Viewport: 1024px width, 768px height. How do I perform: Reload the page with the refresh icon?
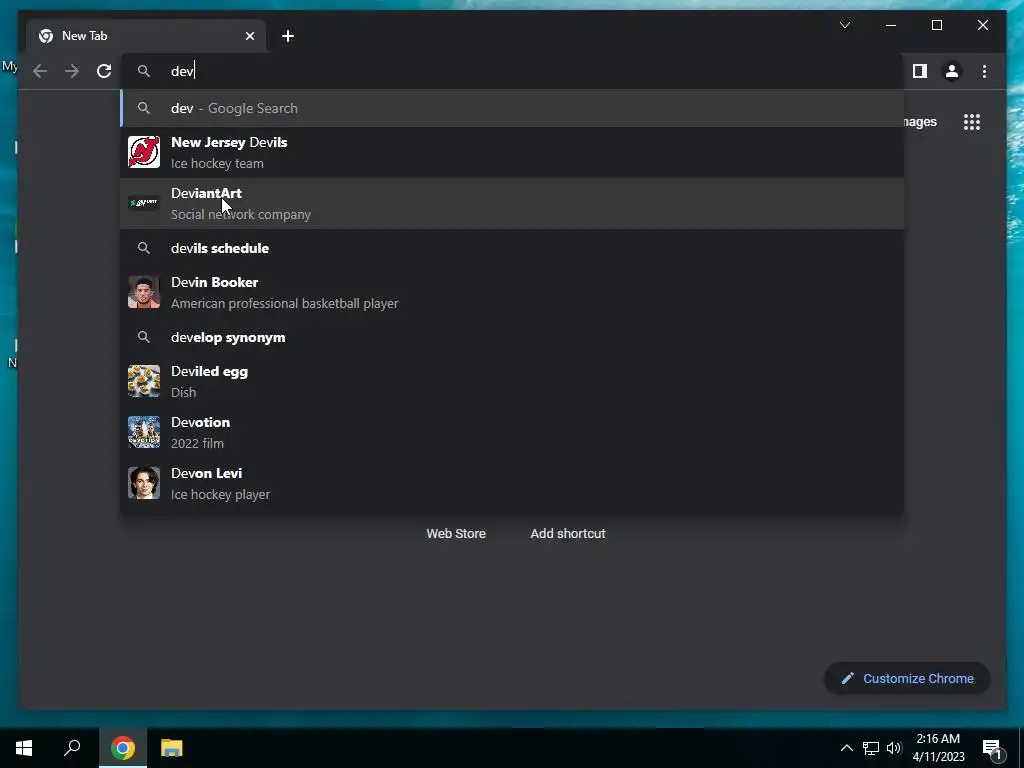click(104, 71)
